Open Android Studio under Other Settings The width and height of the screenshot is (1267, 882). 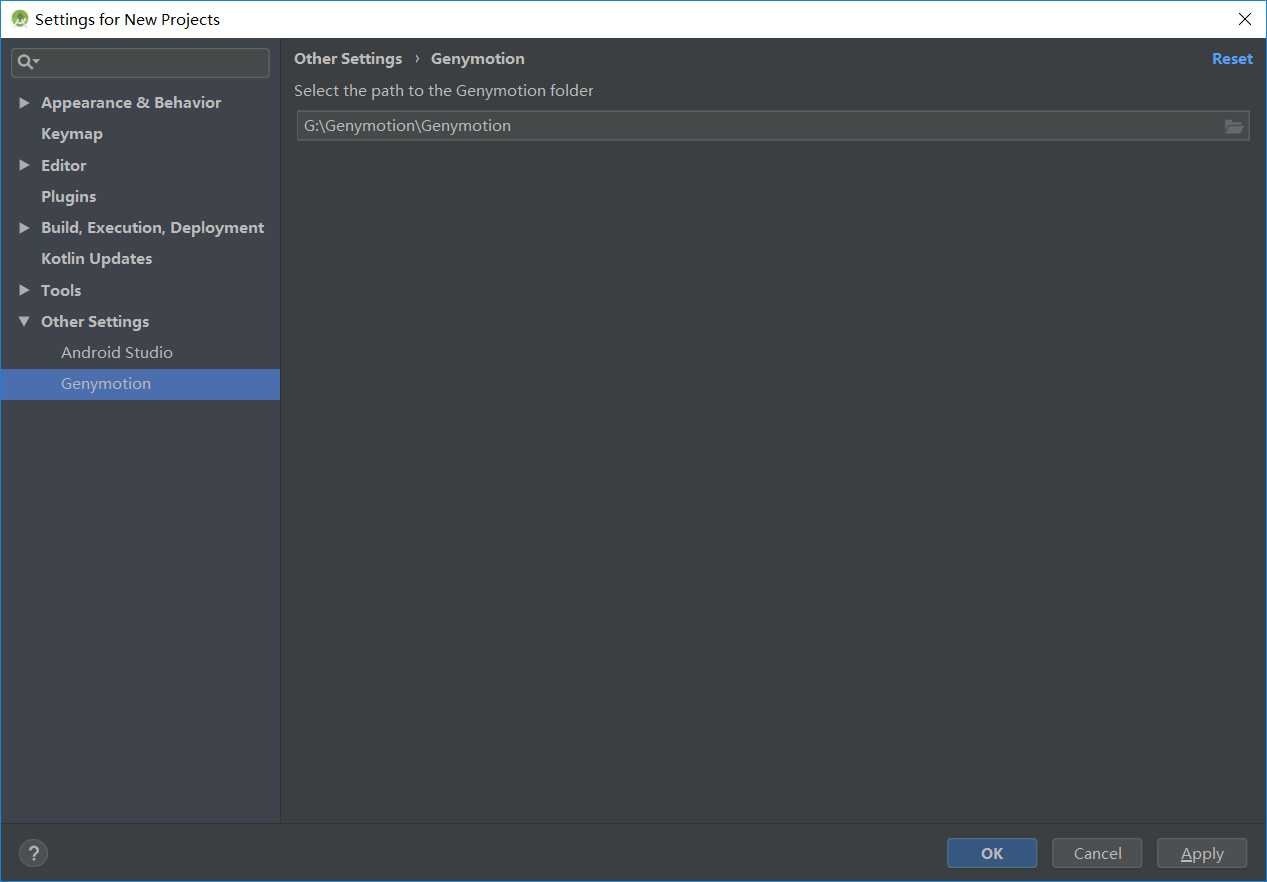pos(117,352)
